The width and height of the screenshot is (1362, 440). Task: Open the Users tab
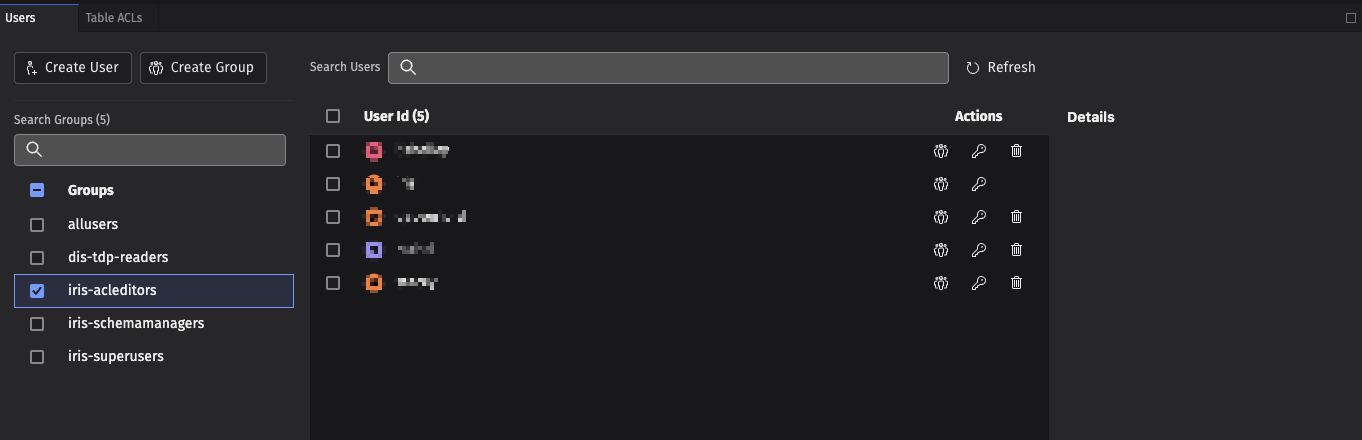20,18
